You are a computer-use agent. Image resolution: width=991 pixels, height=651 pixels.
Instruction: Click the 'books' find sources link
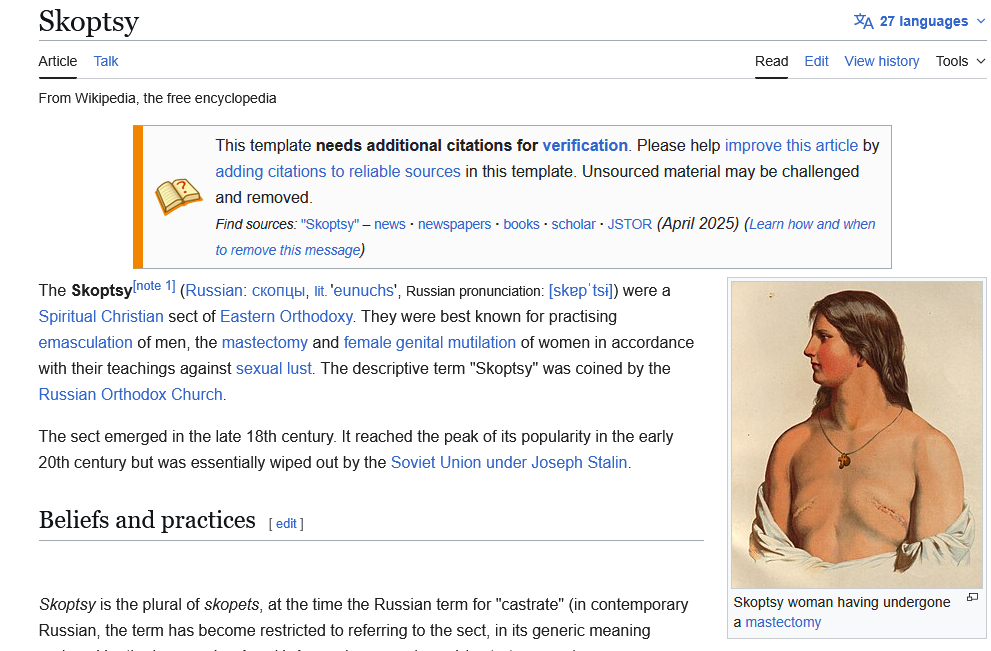click(521, 224)
